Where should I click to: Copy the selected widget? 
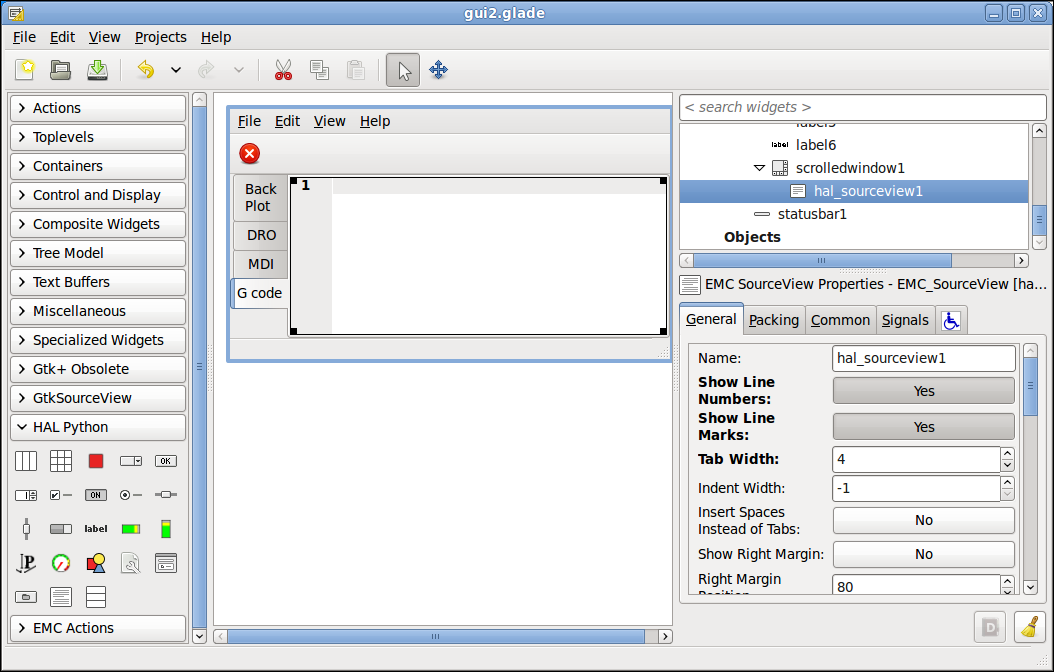(x=319, y=70)
